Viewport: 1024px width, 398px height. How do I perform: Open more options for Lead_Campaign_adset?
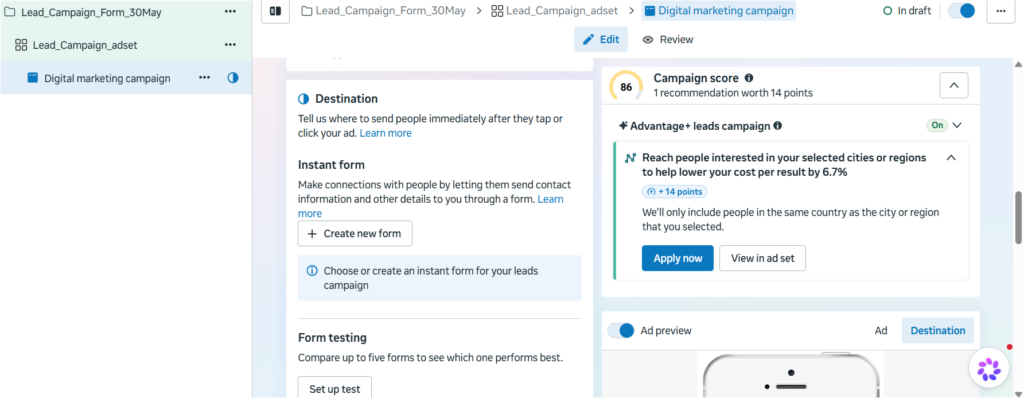(x=230, y=44)
